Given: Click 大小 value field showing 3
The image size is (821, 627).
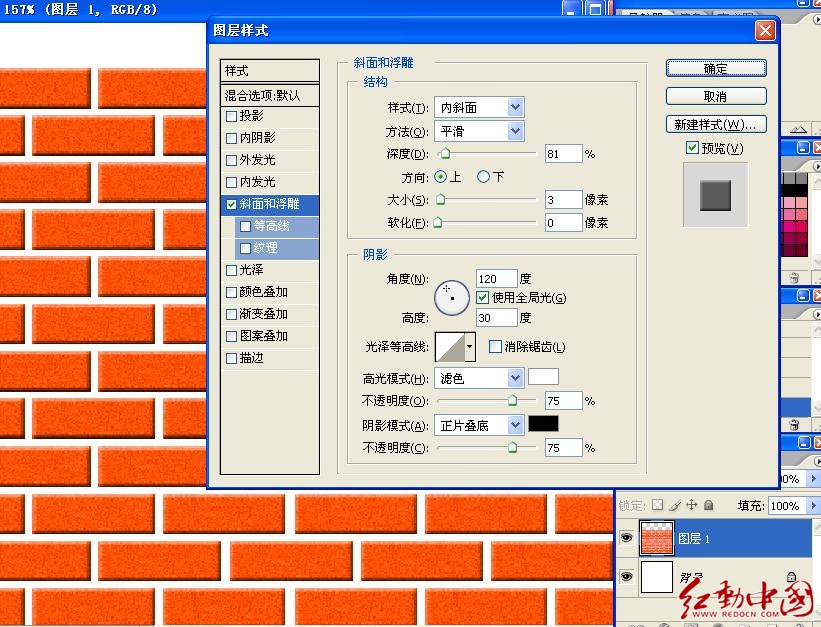Looking at the screenshot, I should (x=563, y=200).
